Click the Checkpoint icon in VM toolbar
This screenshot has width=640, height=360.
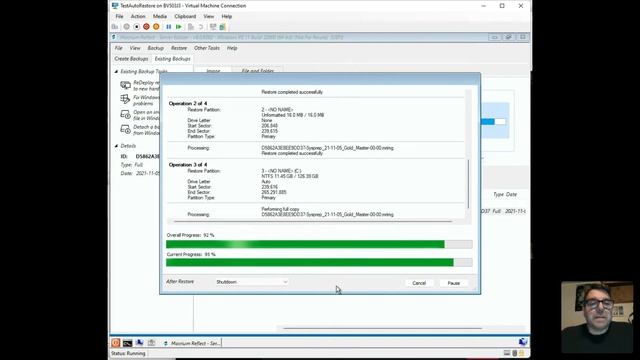(x=191, y=27)
